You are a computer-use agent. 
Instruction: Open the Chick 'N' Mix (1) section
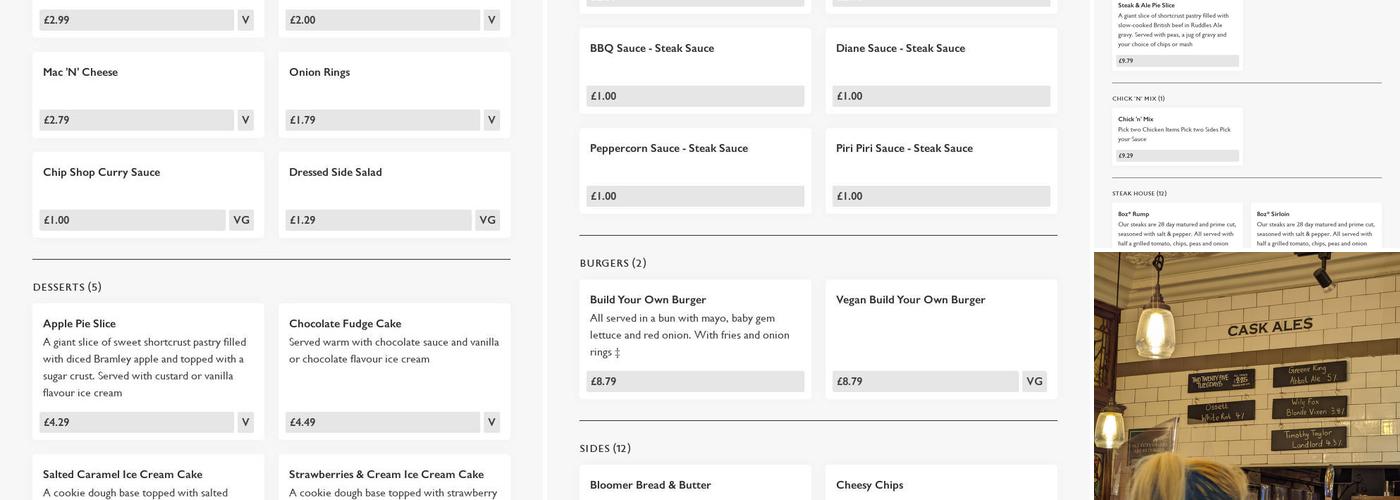tap(1138, 98)
